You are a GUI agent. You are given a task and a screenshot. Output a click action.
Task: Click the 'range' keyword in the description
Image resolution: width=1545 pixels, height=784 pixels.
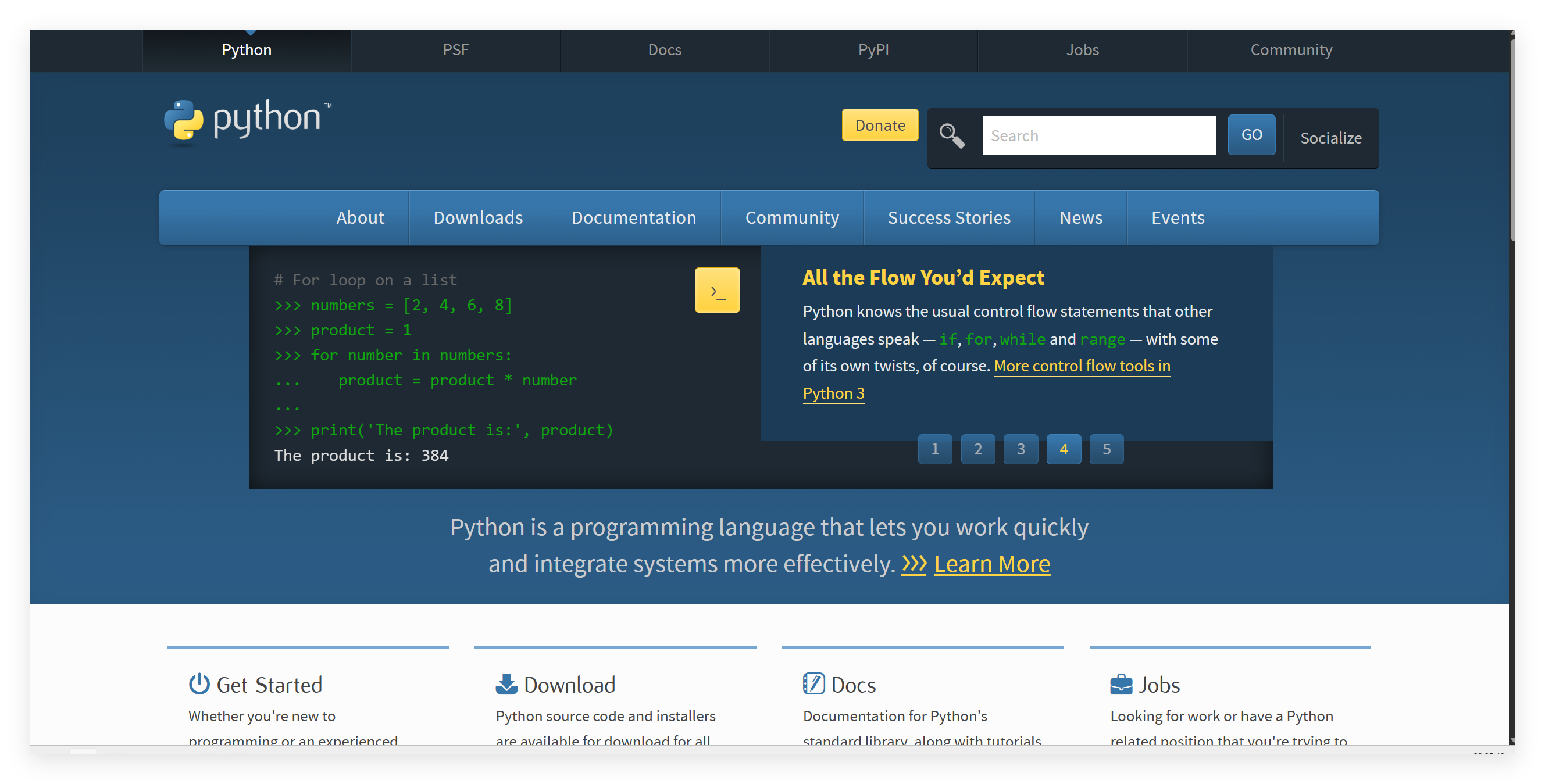point(1102,339)
